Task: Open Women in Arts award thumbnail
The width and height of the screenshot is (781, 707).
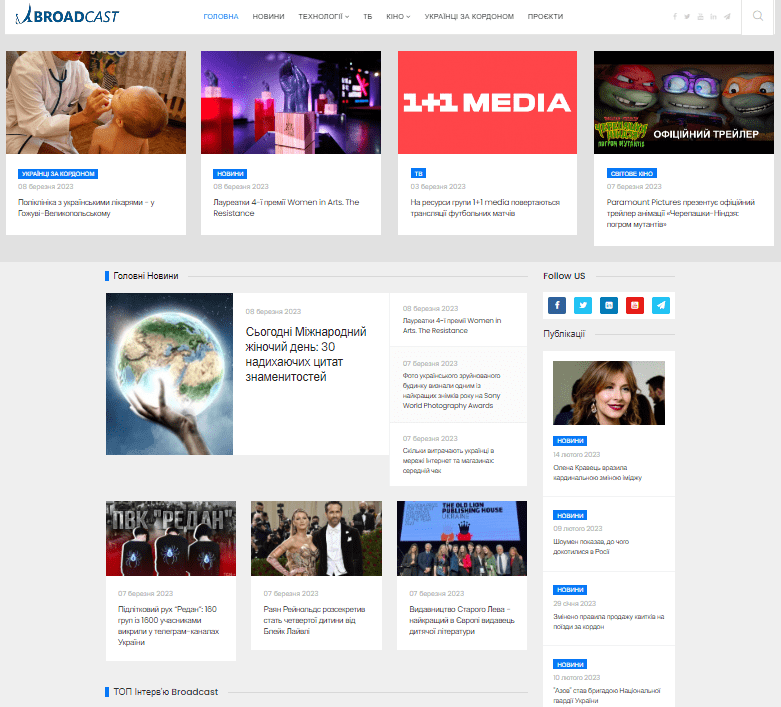Action: tap(291, 102)
